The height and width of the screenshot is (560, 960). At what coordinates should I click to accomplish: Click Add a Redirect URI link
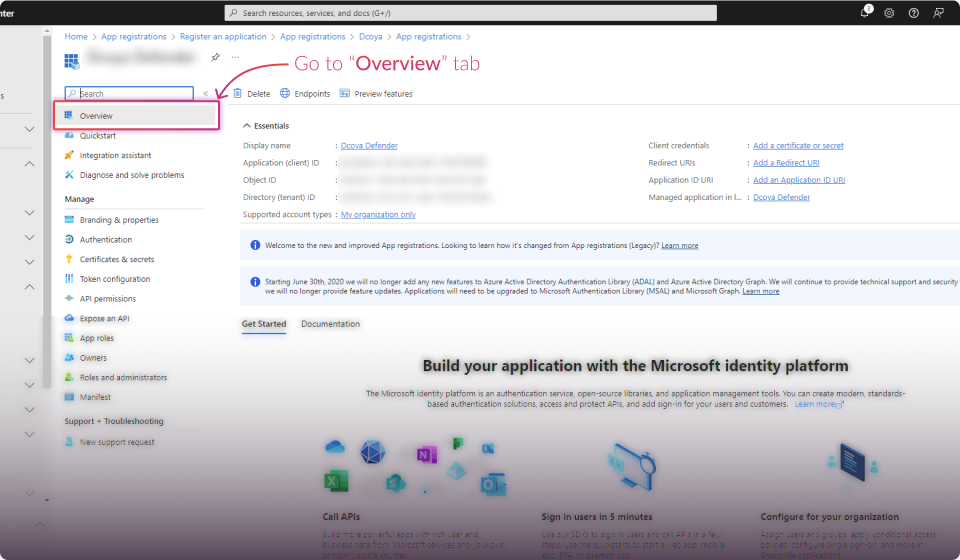[786, 163]
